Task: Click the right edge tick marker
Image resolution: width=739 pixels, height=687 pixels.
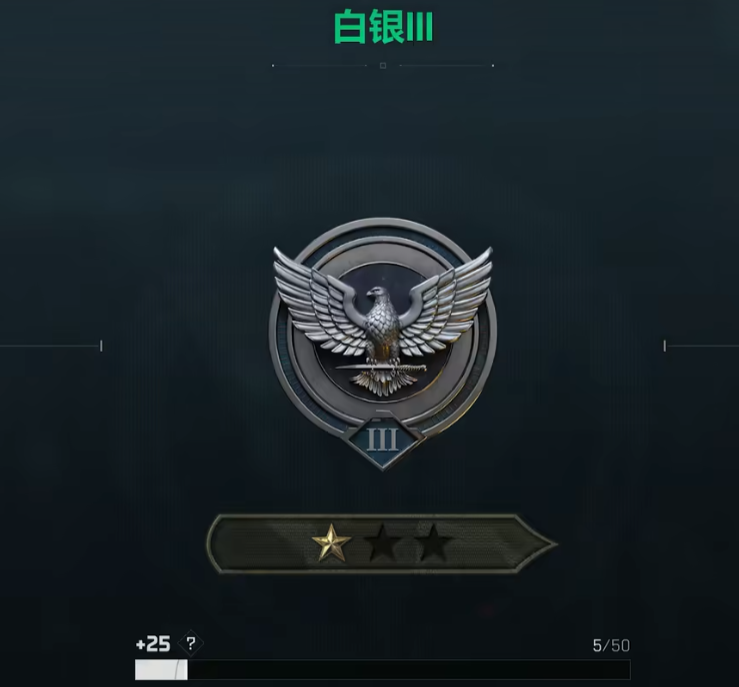Action: click(665, 346)
